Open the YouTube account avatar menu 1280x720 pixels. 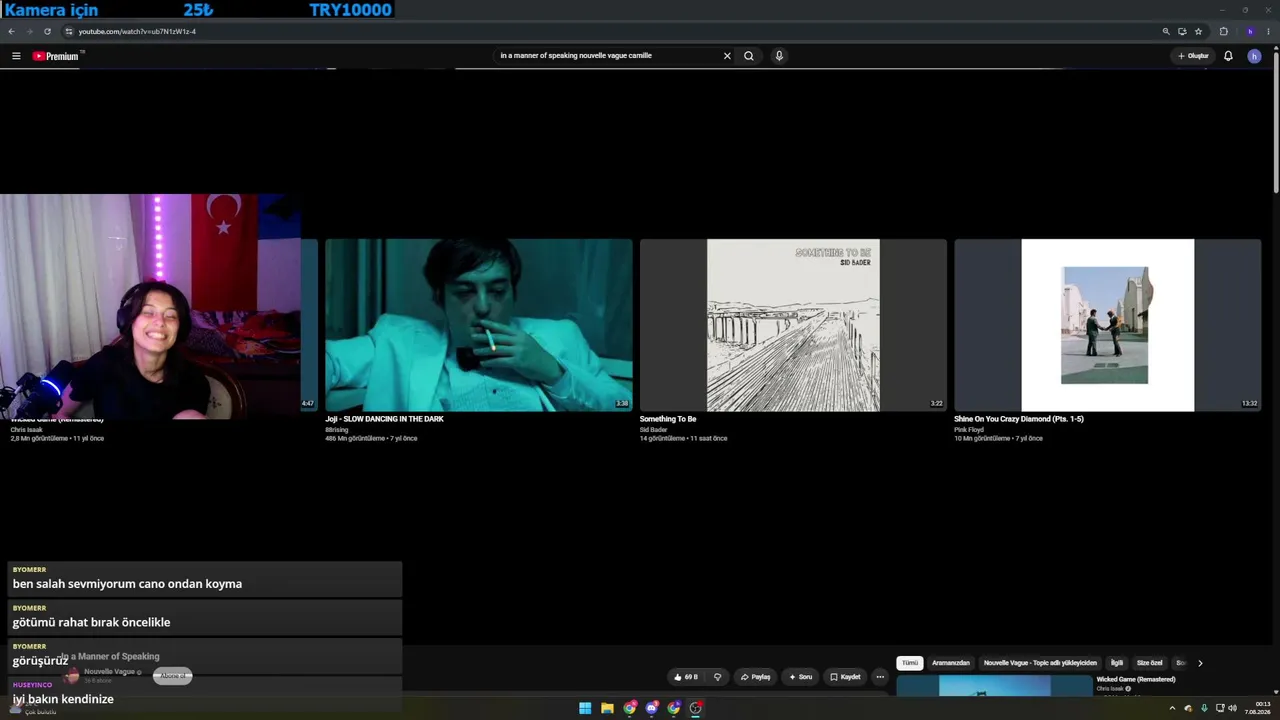[x=1254, y=56]
